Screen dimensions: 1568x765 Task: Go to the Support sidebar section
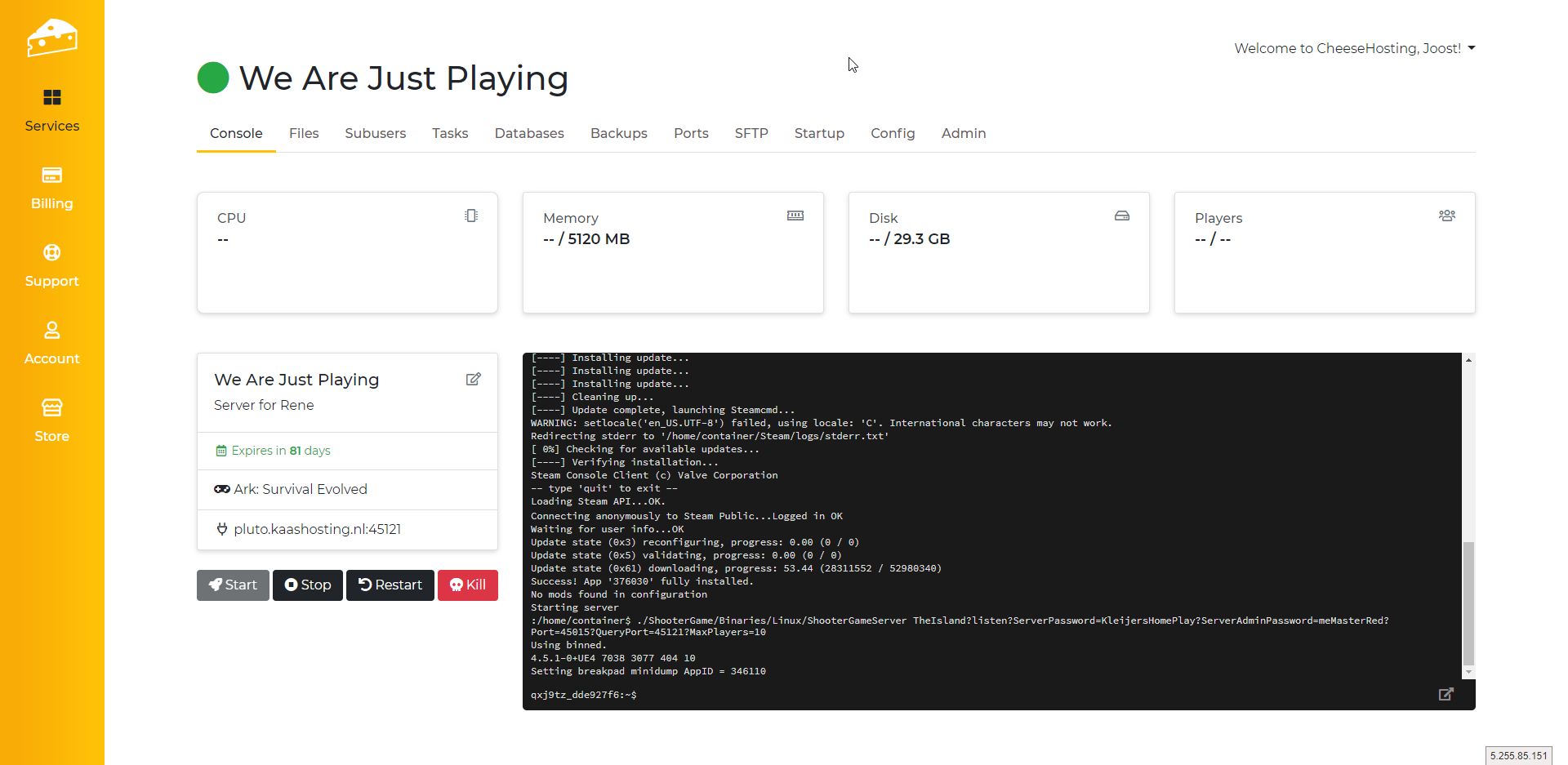51,265
